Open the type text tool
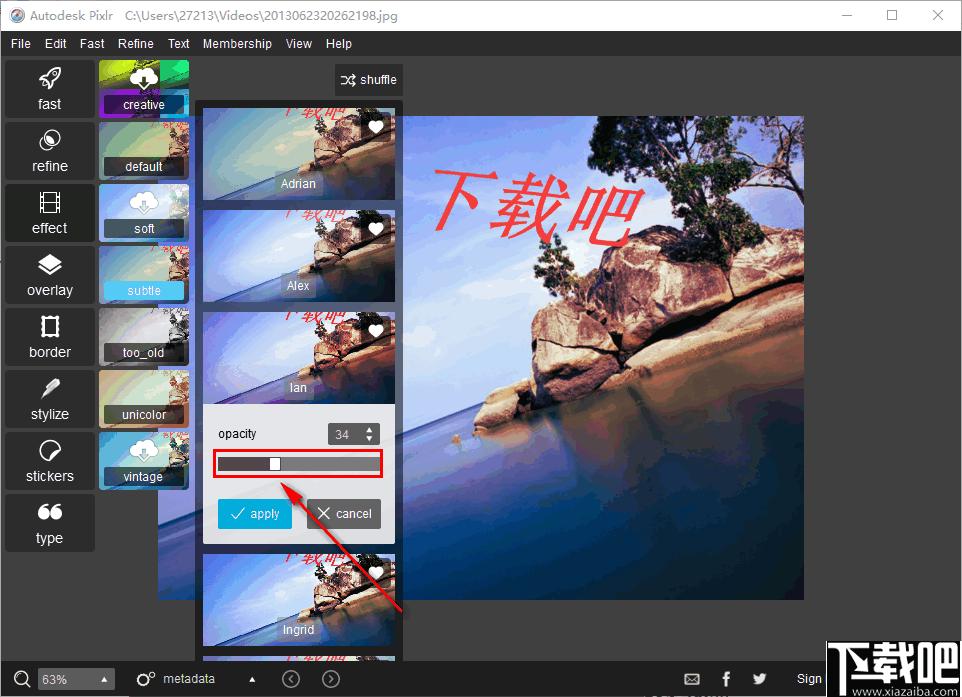 [x=50, y=523]
